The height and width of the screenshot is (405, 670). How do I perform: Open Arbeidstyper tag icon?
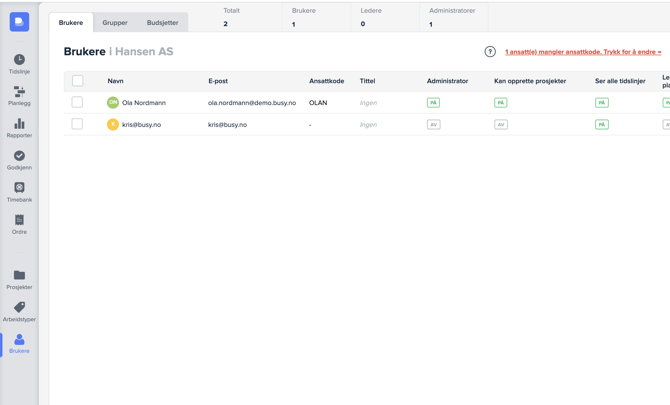[19, 311]
